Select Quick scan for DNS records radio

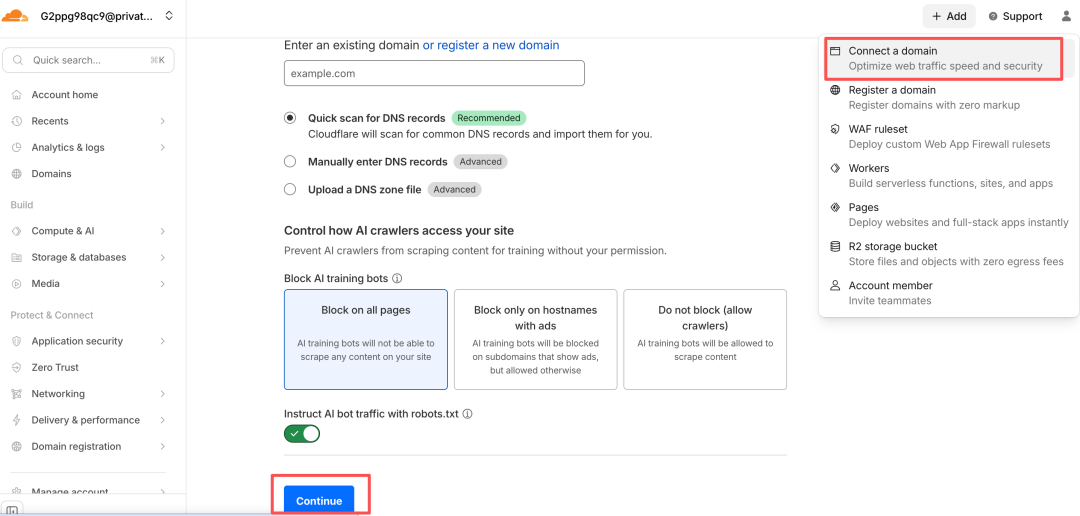pyautogui.click(x=290, y=118)
